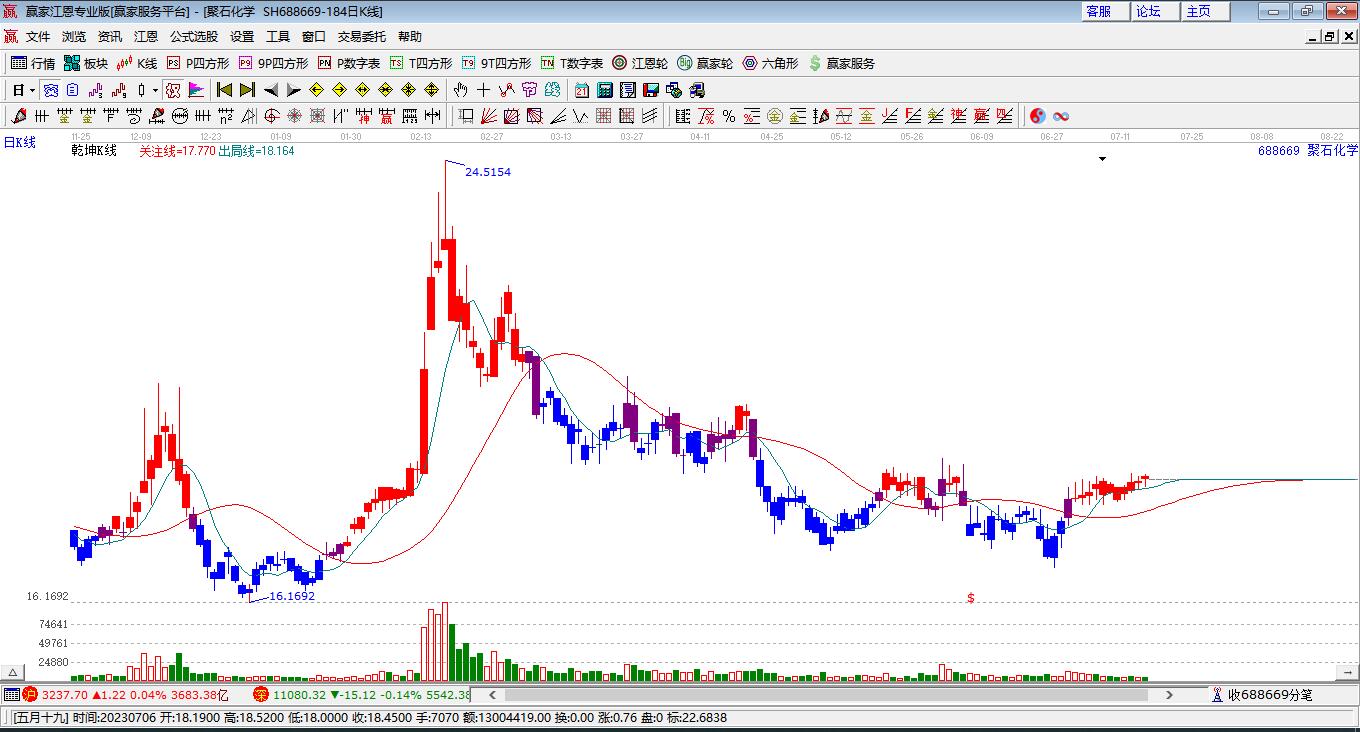Click the calendar date icon showing 21
Screen dimensions: 1360x732
pyautogui.click(x=582, y=90)
